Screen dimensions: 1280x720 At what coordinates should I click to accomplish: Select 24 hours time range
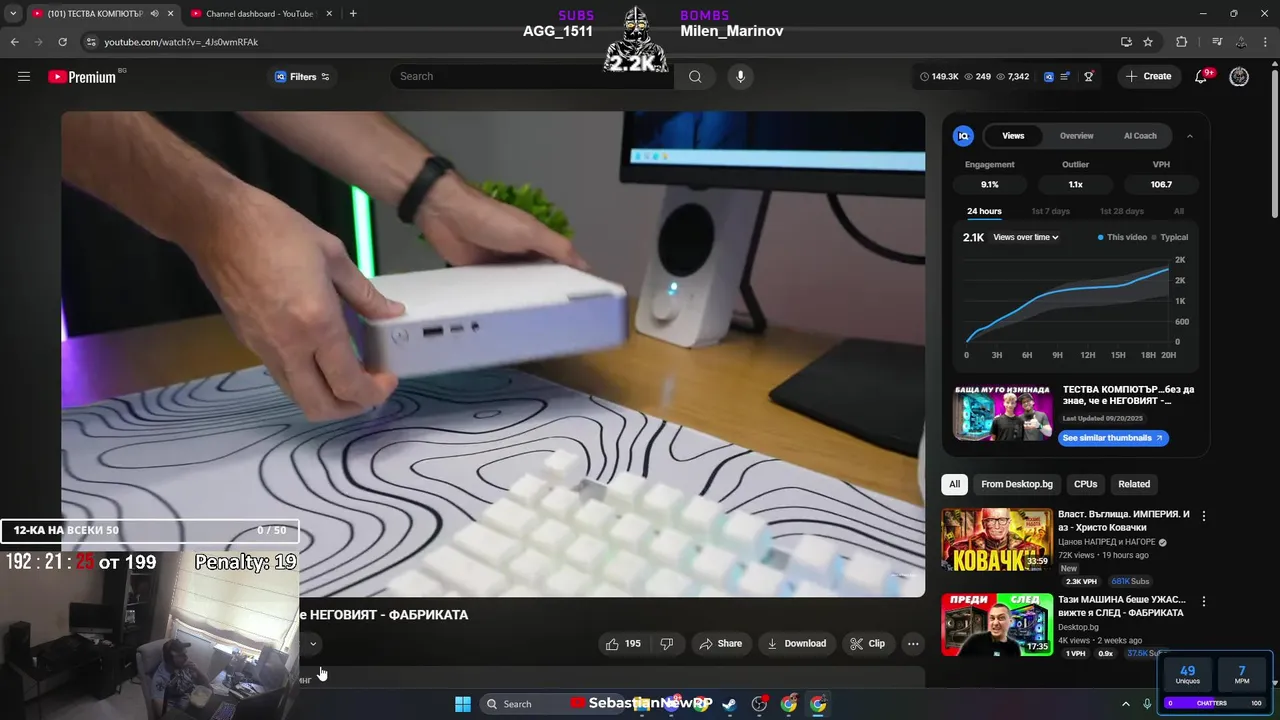tap(984, 211)
